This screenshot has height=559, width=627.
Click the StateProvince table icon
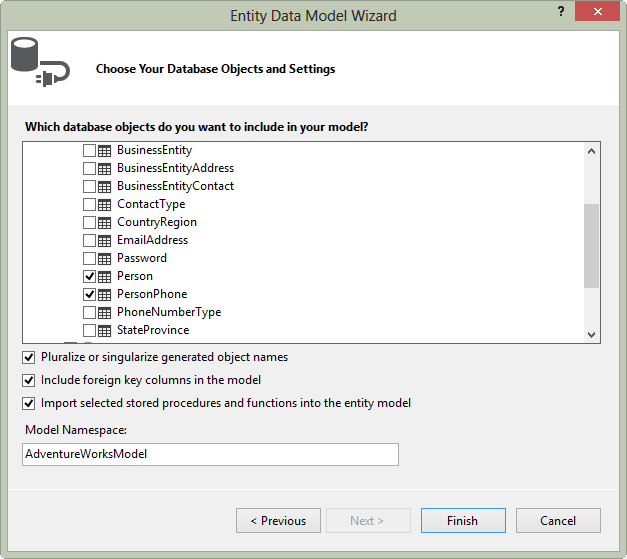(104, 331)
